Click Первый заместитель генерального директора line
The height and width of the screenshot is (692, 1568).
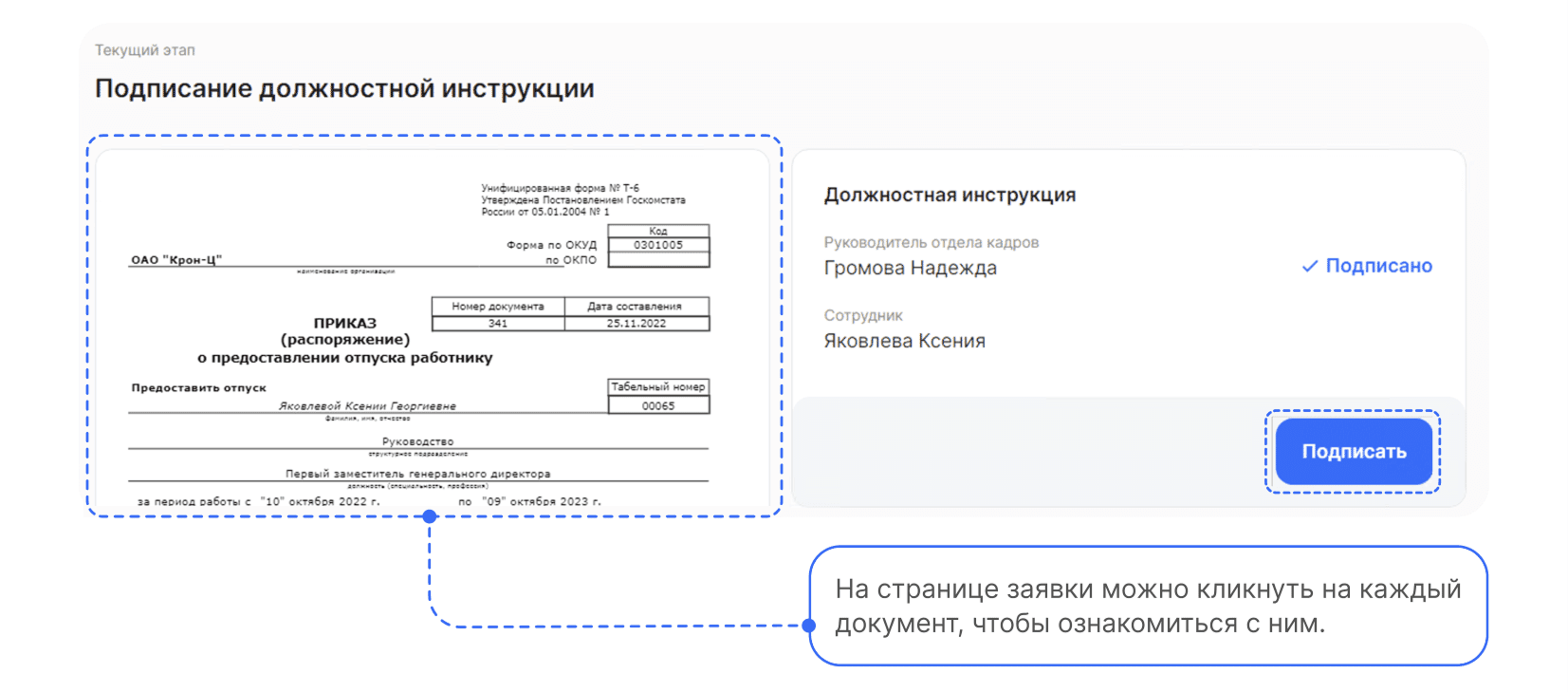[418, 474]
